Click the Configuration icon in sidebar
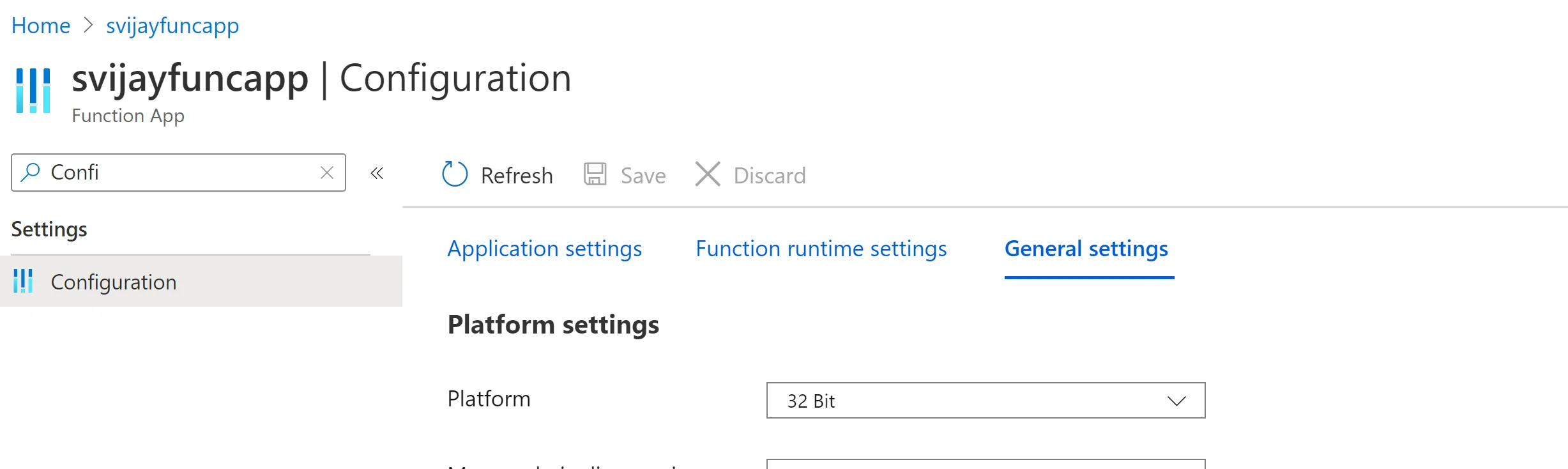The width and height of the screenshot is (1568, 469). point(23,281)
